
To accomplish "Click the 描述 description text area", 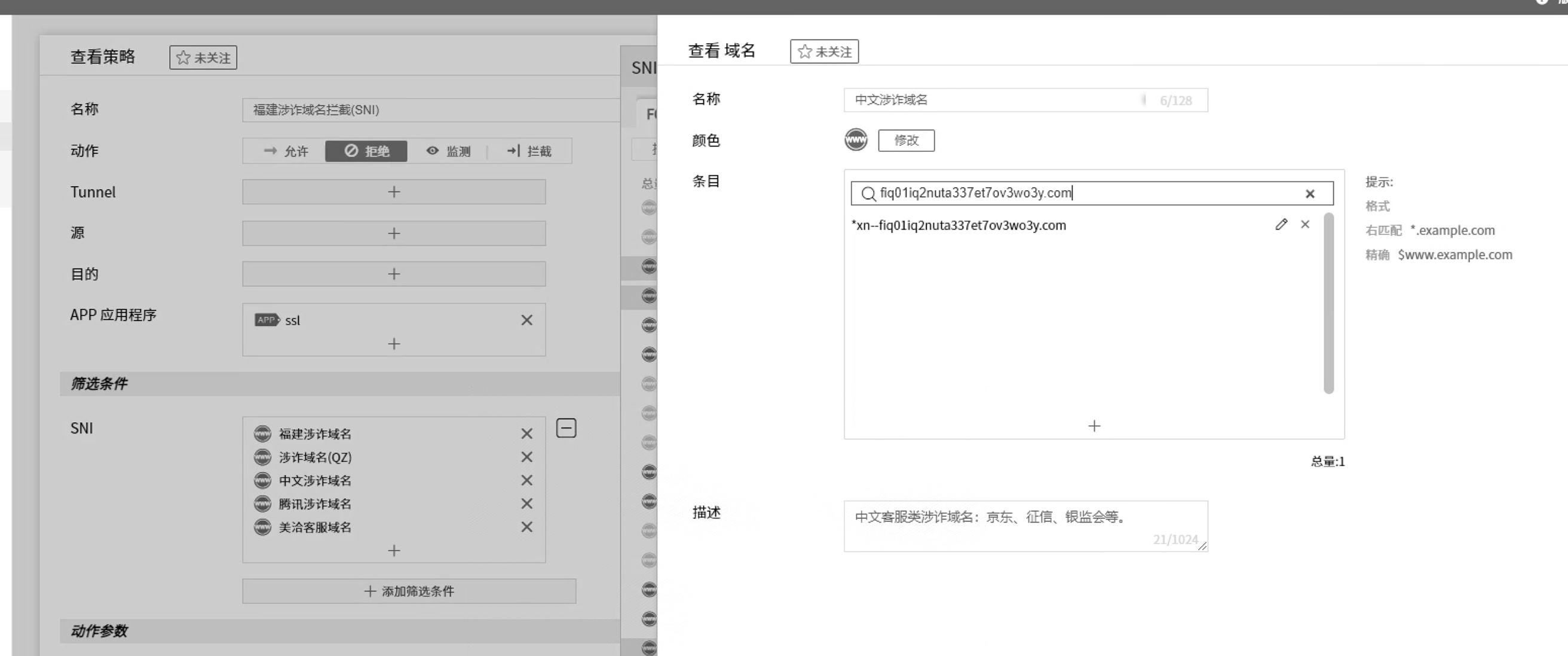I will (1024, 526).
